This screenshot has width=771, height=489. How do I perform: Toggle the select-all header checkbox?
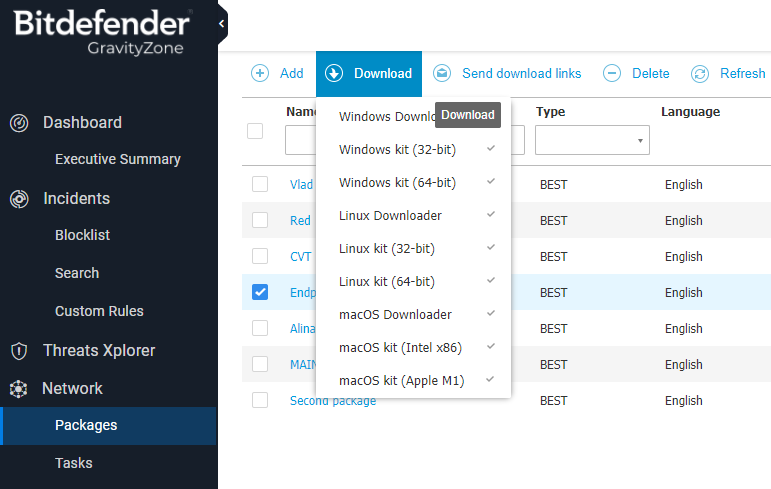(x=255, y=131)
